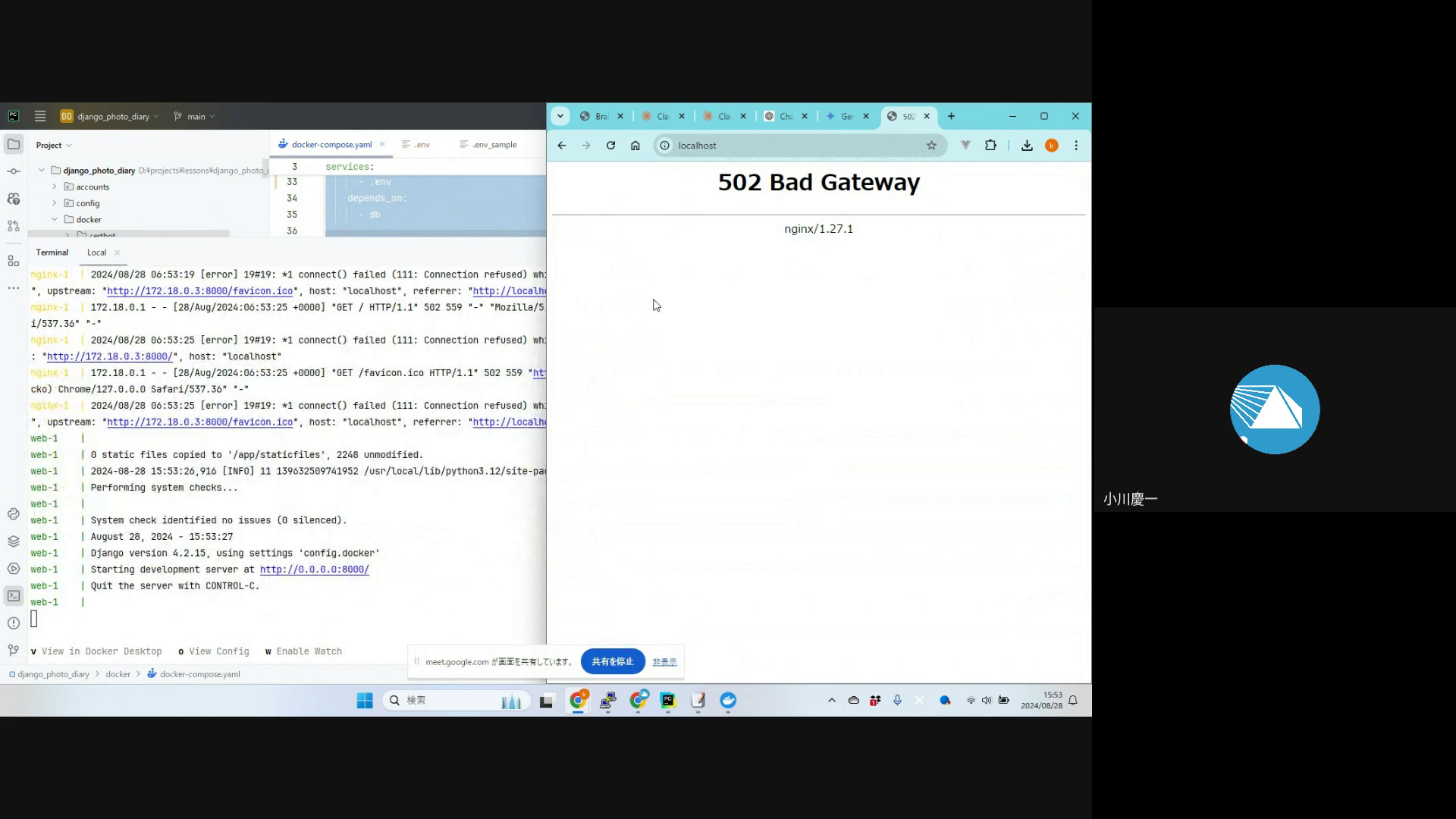This screenshot has width=1456, height=819.
Task: Expand the accounts folder in Project tree
Action: click(55, 187)
